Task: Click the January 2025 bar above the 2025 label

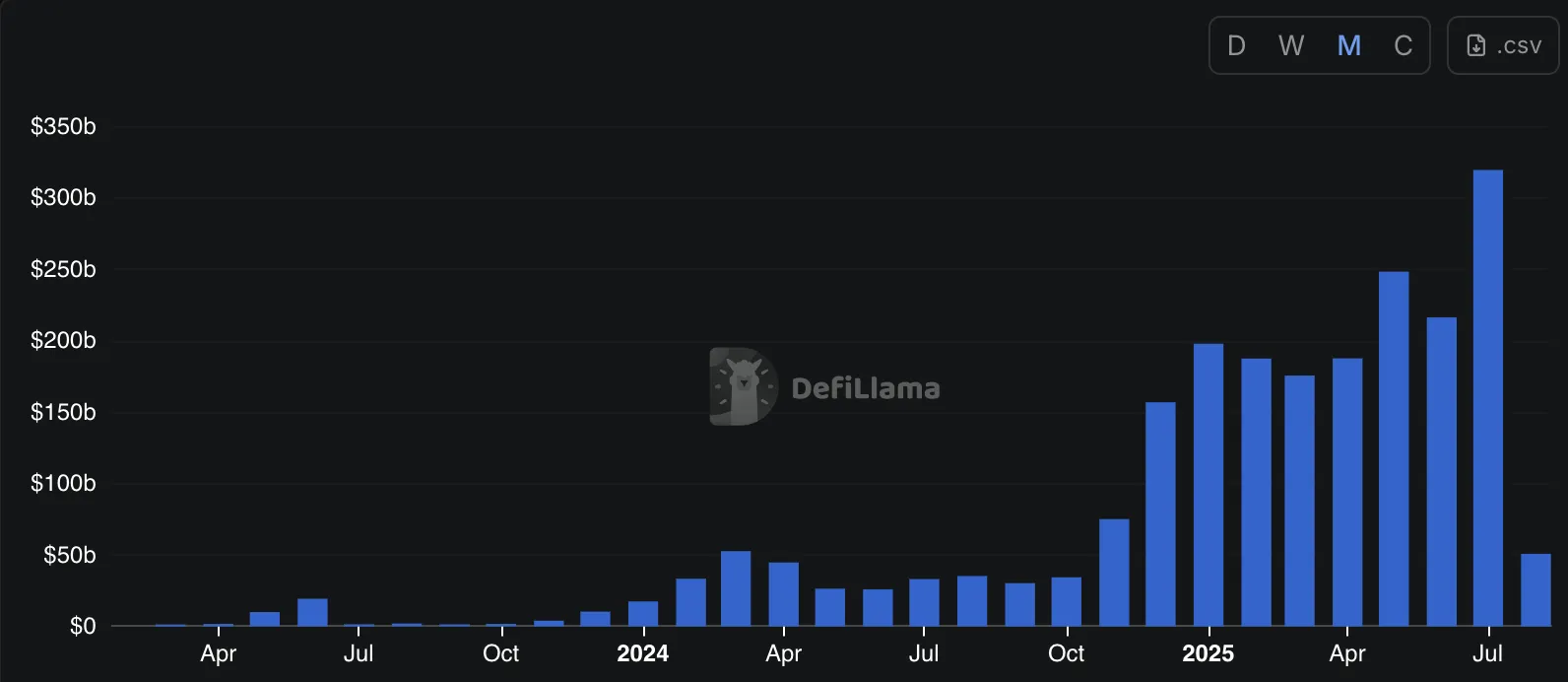Action: click(x=1208, y=484)
